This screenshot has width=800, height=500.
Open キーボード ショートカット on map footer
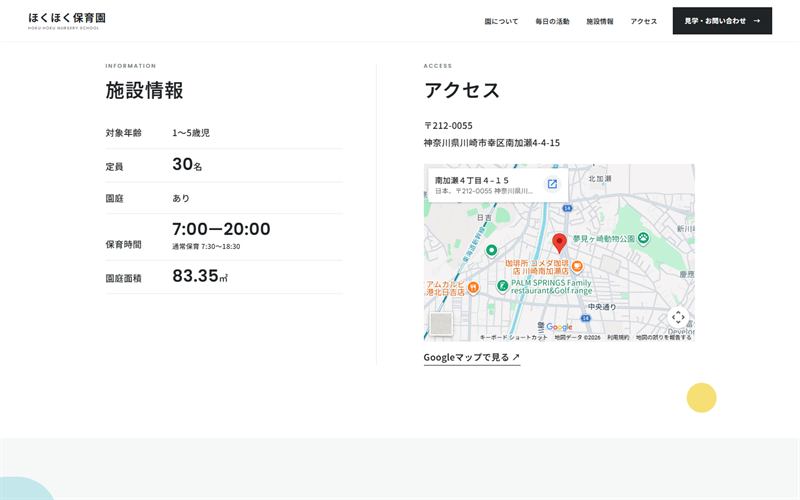(x=513, y=337)
